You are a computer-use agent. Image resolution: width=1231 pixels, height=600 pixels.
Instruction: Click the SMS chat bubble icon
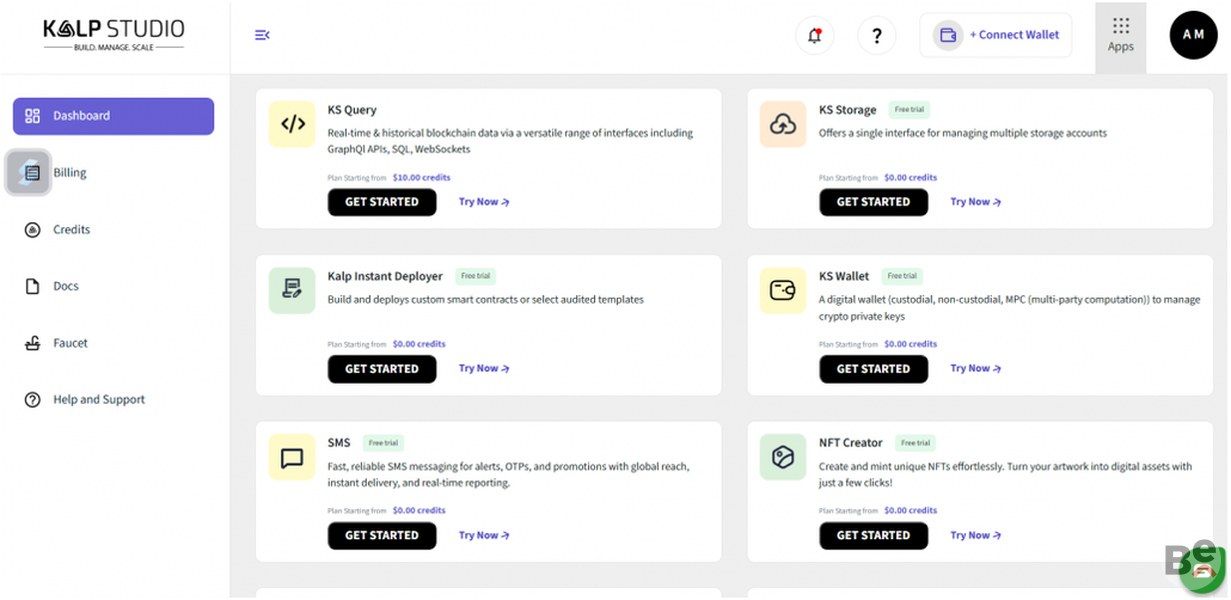(292, 457)
